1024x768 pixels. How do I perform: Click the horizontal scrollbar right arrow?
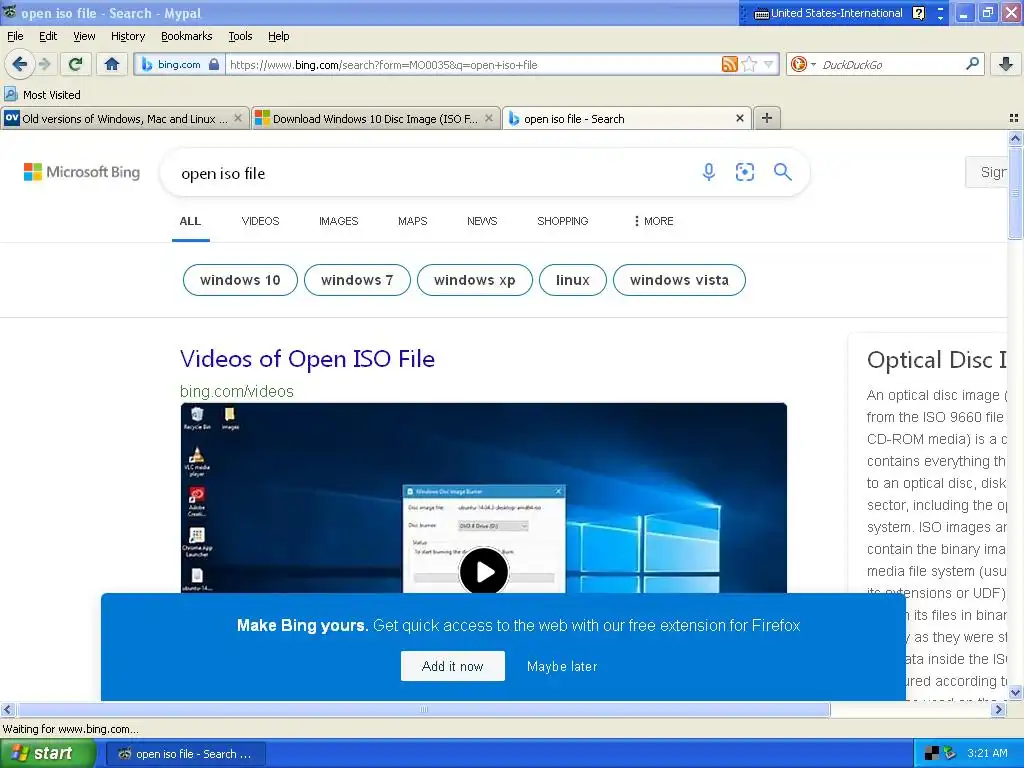[999, 709]
